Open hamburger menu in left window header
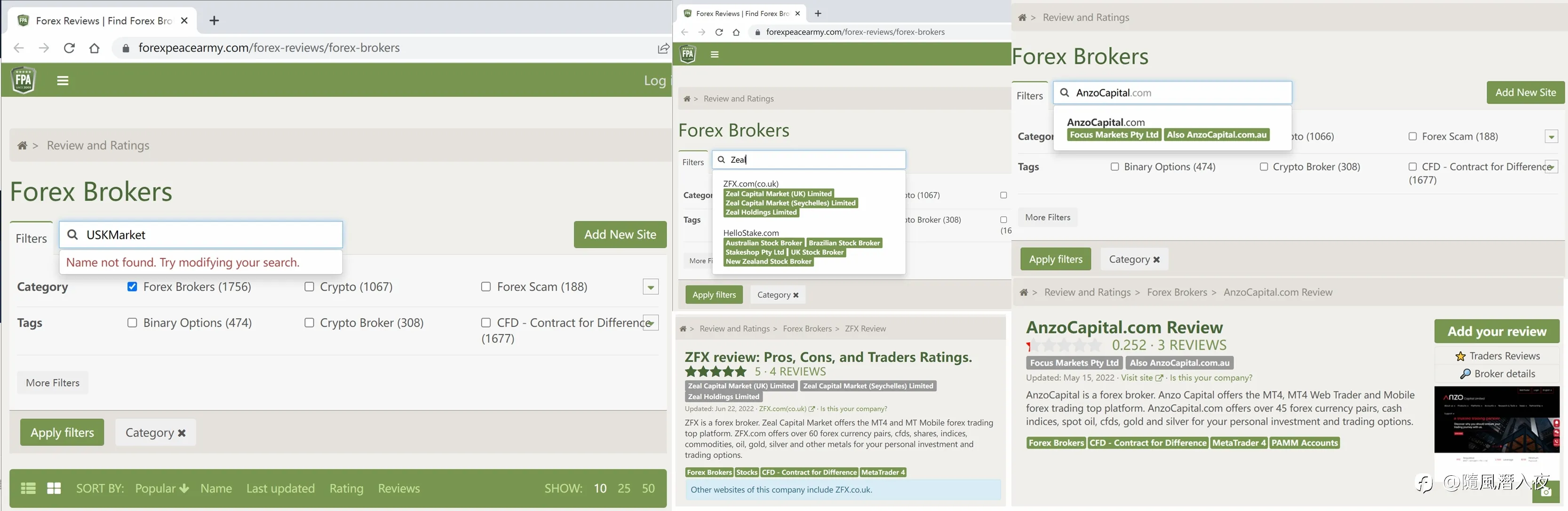Image resolution: width=1568 pixels, height=511 pixels. (63, 80)
